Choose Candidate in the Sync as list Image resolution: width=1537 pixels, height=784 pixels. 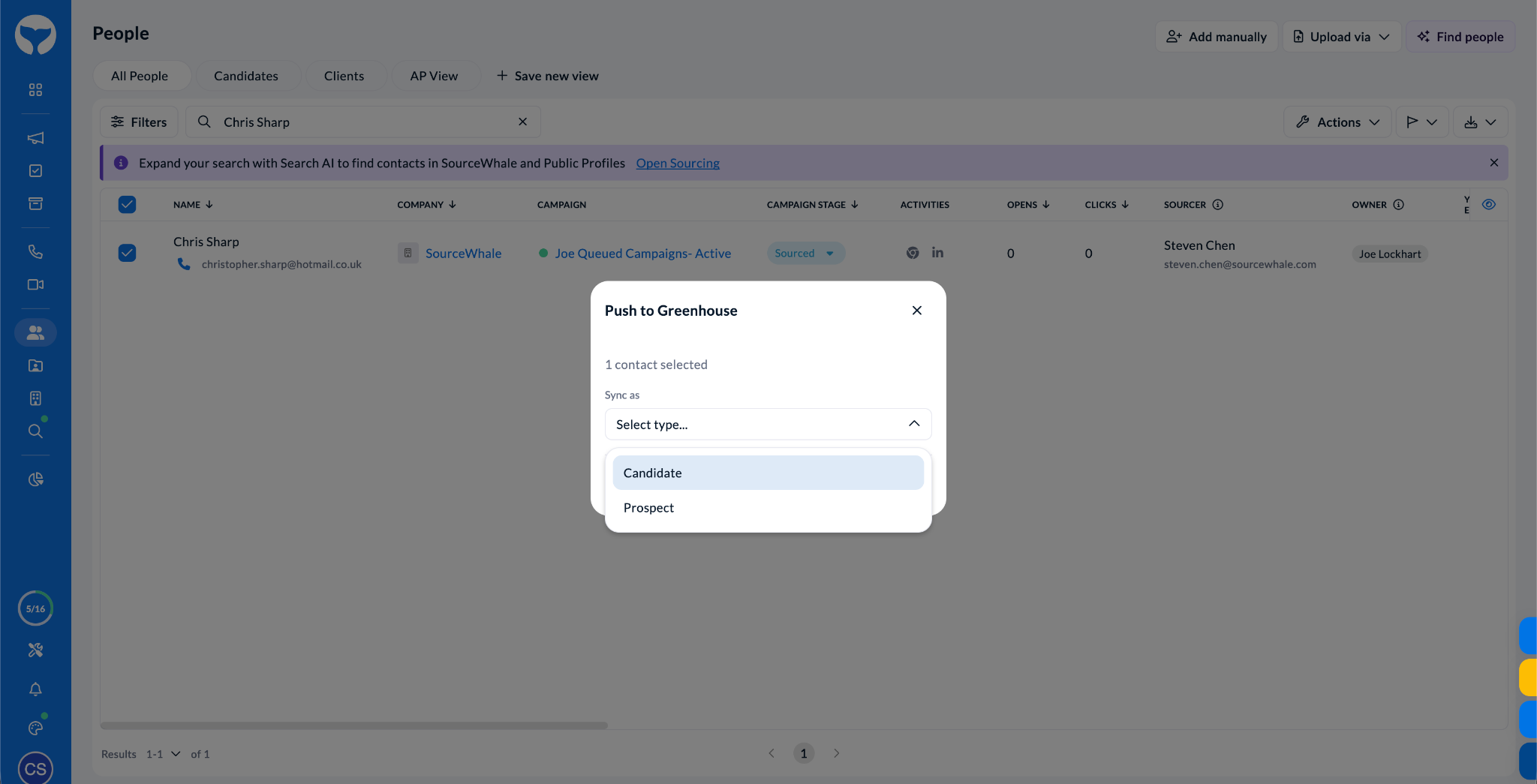click(768, 473)
